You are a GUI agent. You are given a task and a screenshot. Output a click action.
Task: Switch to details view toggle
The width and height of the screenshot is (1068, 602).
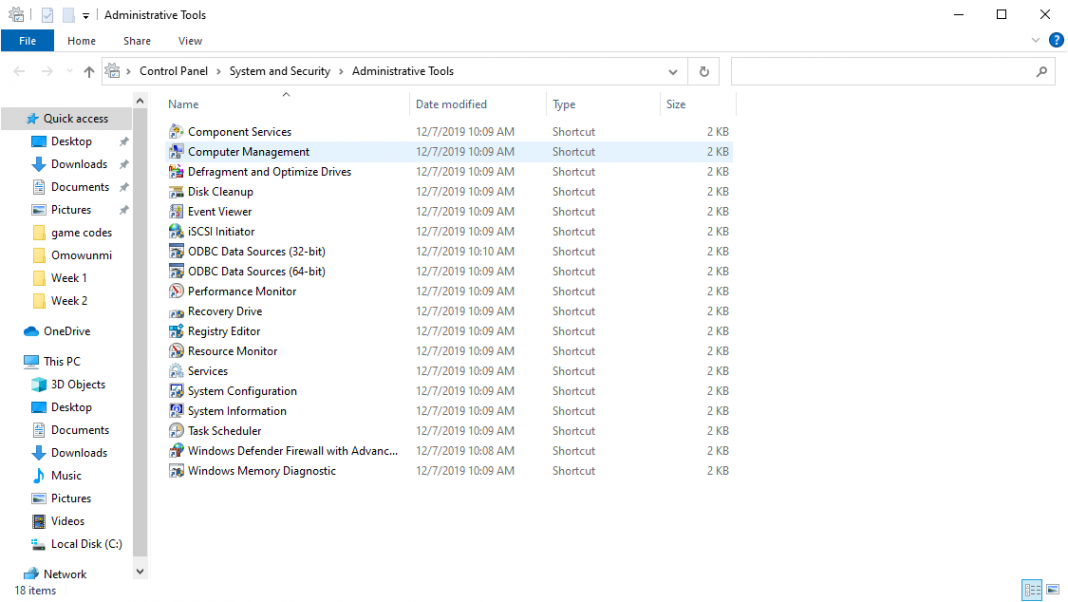point(1032,590)
